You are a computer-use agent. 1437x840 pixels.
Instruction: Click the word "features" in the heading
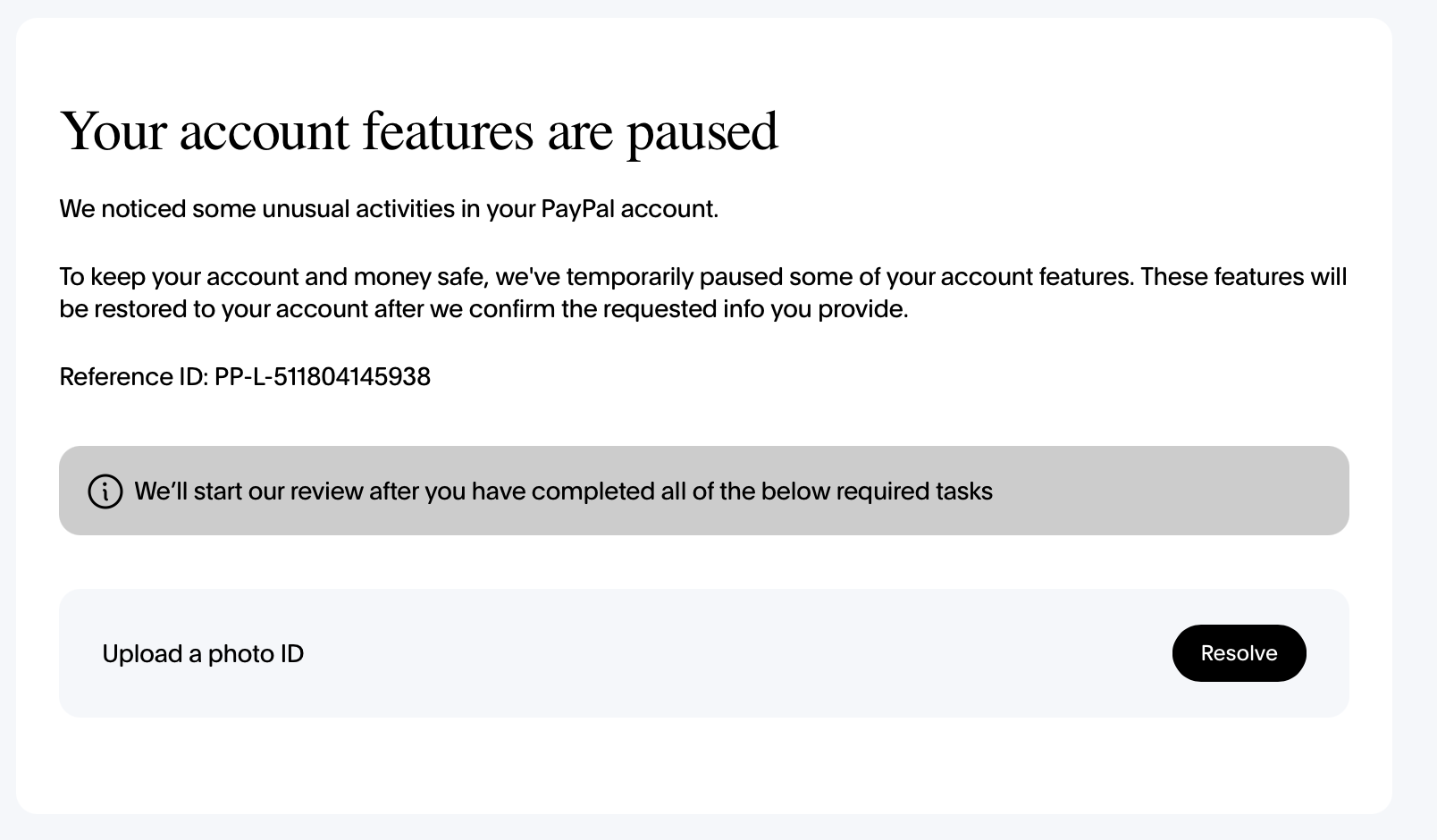pyautogui.click(x=448, y=132)
